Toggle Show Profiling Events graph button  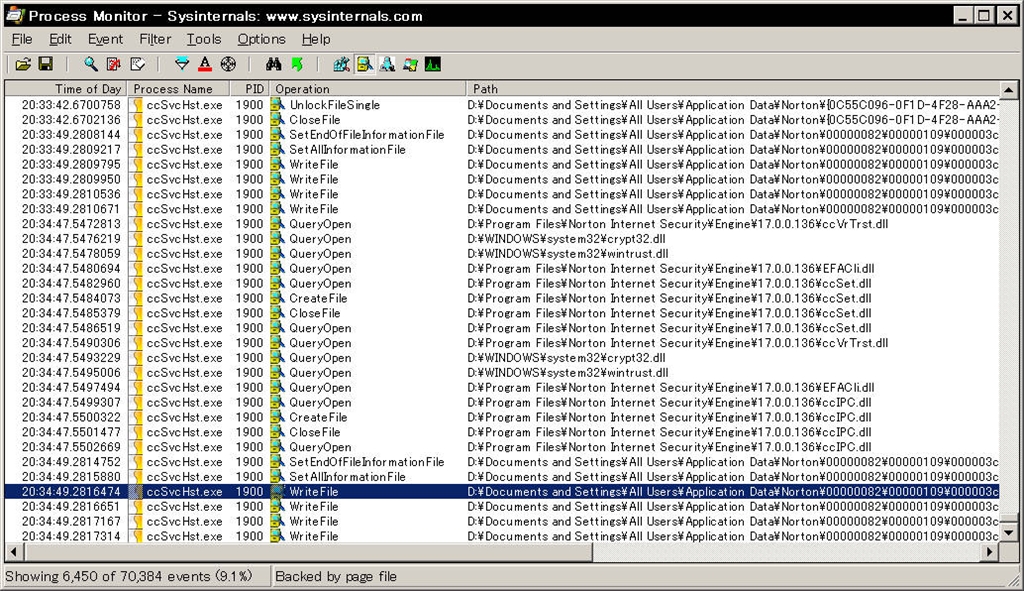pos(432,64)
